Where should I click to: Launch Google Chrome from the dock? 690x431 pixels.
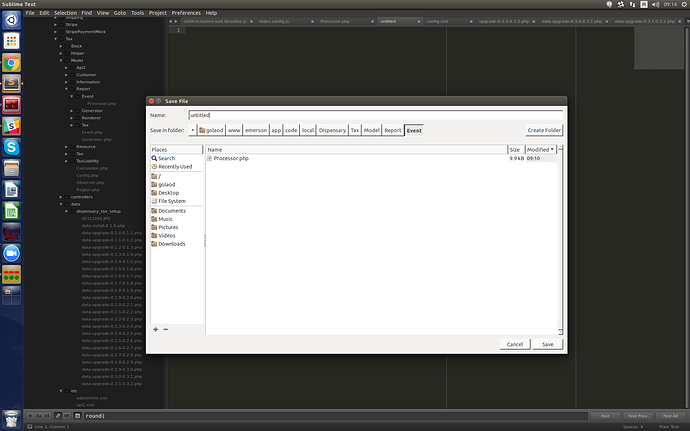(12, 63)
